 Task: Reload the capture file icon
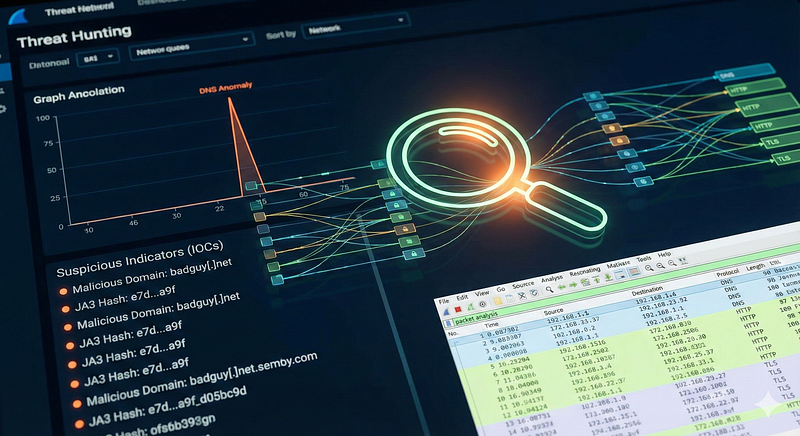click(x=534, y=293)
